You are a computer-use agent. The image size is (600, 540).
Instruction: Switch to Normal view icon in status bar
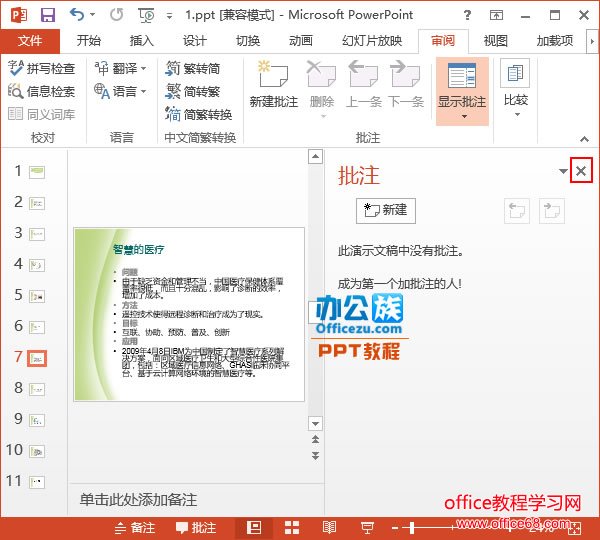point(254,528)
